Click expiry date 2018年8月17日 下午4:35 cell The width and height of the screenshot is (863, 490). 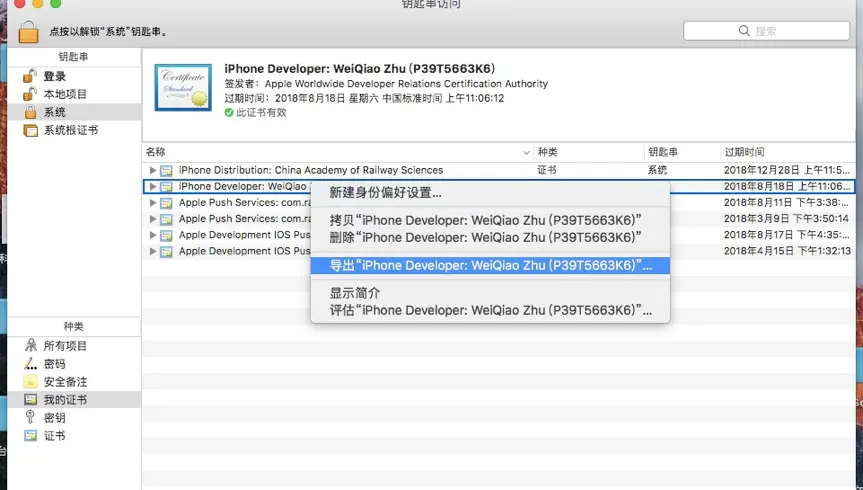click(786, 235)
